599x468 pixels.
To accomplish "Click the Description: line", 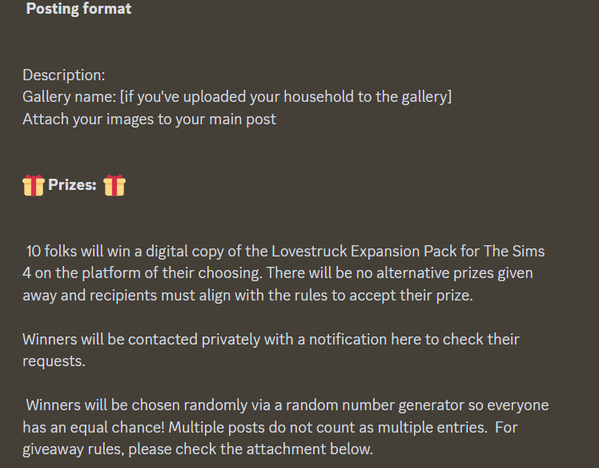I will (64, 75).
